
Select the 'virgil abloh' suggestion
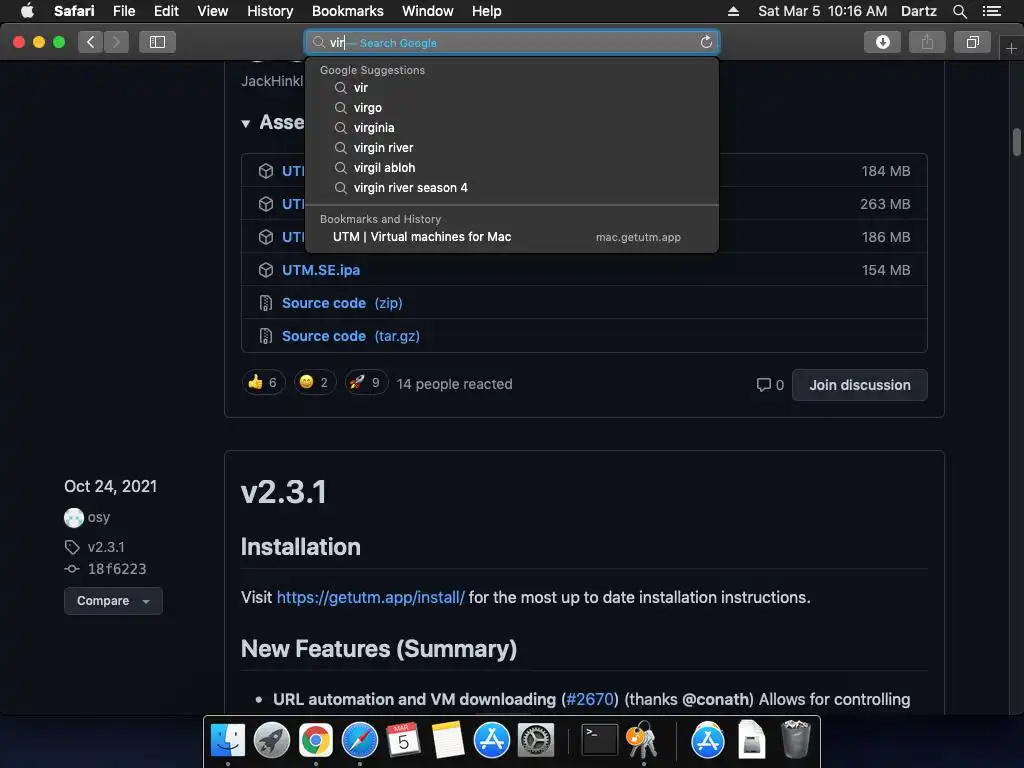(x=512, y=168)
